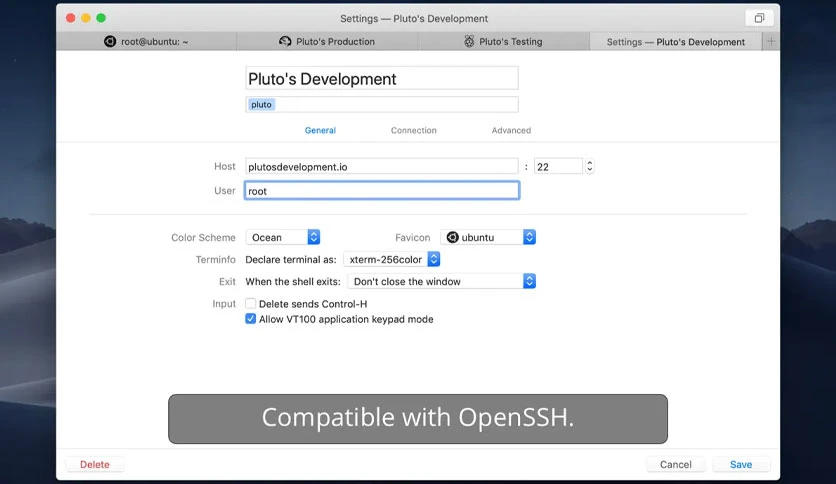Screen dimensions: 836x484
Task: Switch to Pluto's Production tab
Action: coord(327,42)
